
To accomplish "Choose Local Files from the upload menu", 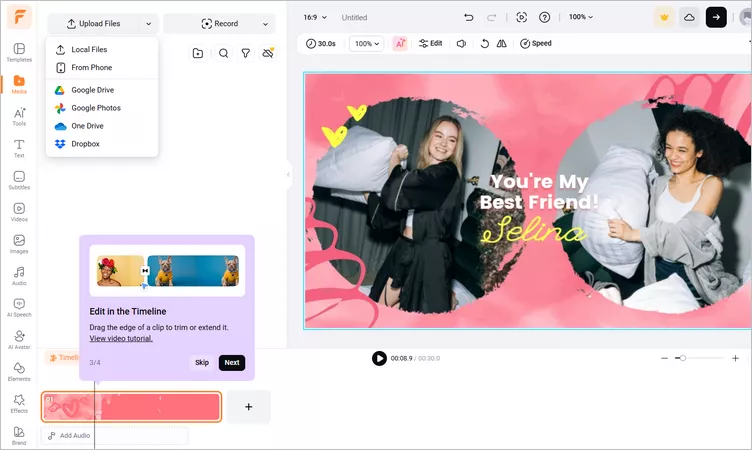I will point(102,49).
